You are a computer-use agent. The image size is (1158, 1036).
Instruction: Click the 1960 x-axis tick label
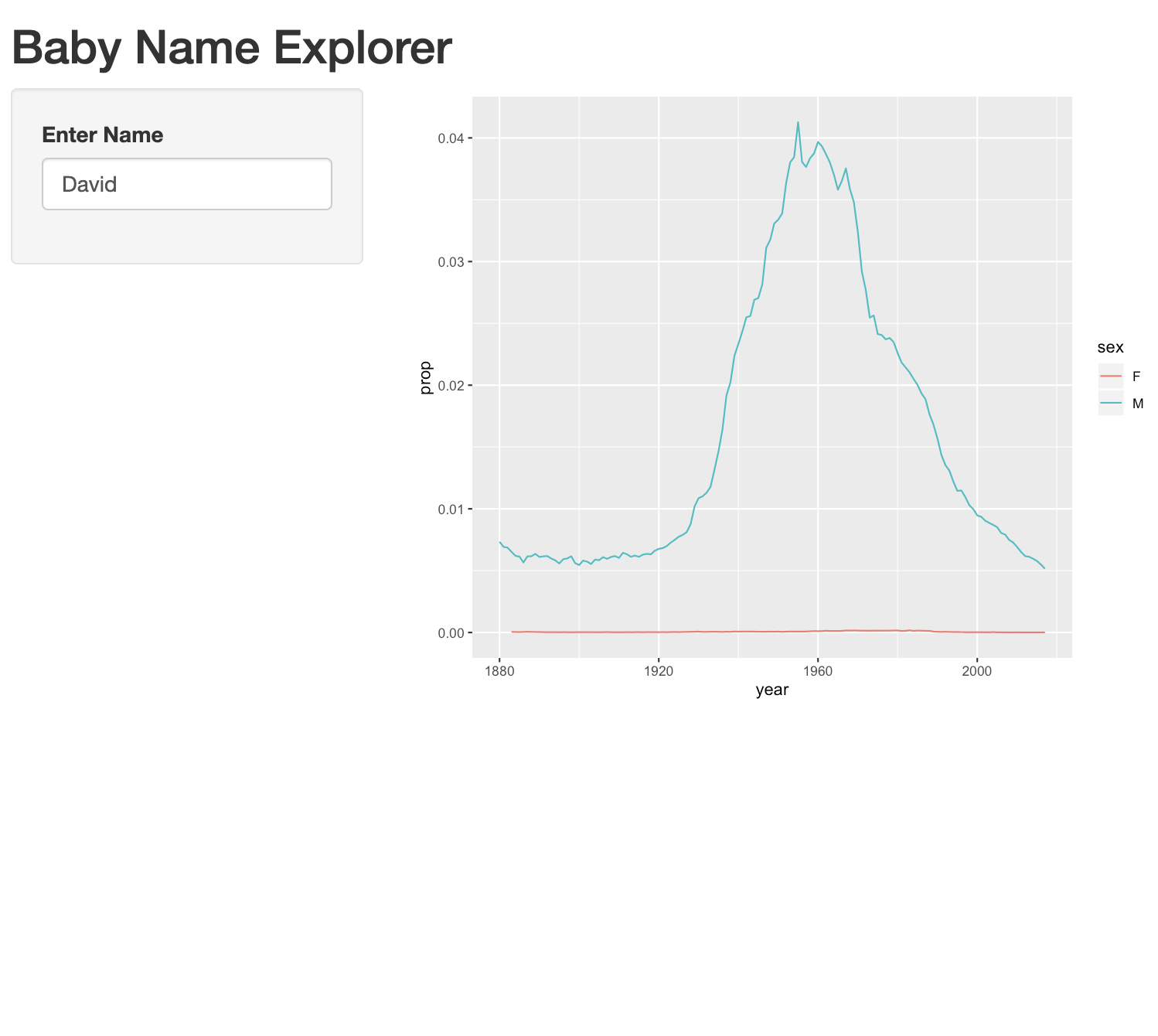point(818,670)
